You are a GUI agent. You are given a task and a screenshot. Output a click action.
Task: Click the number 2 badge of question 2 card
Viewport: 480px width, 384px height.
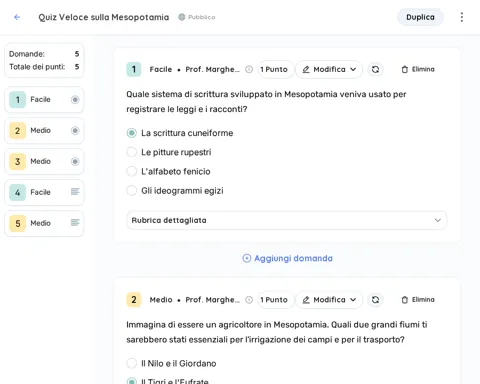[134, 300]
